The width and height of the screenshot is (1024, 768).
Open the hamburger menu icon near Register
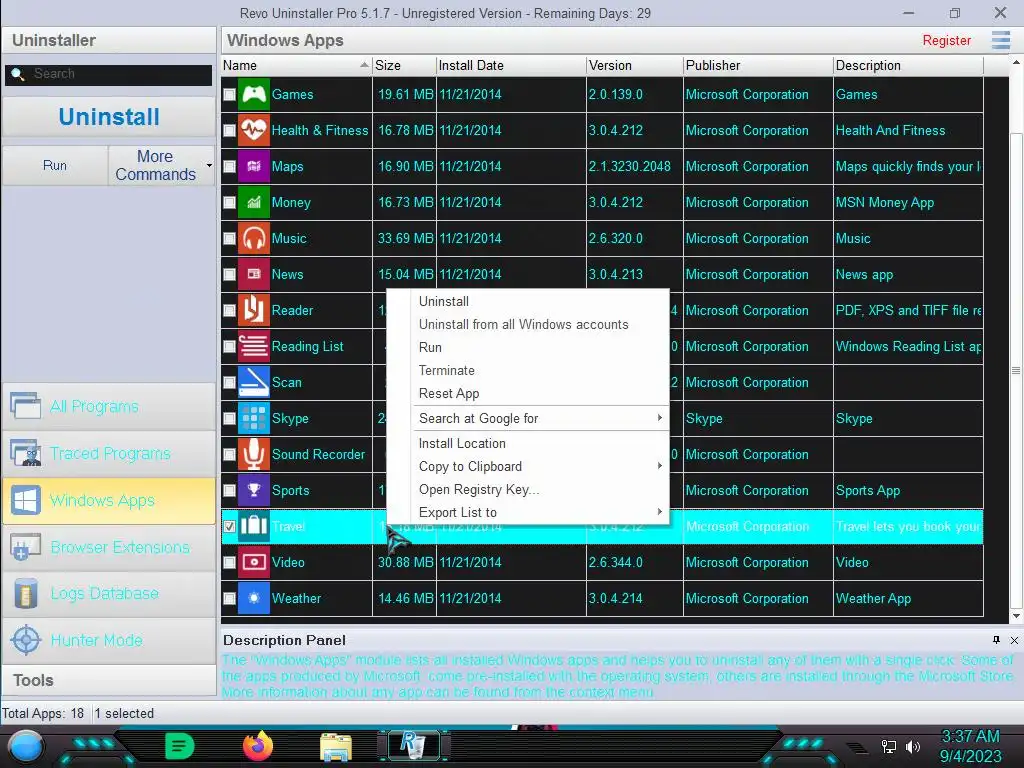click(x=1000, y=40)
